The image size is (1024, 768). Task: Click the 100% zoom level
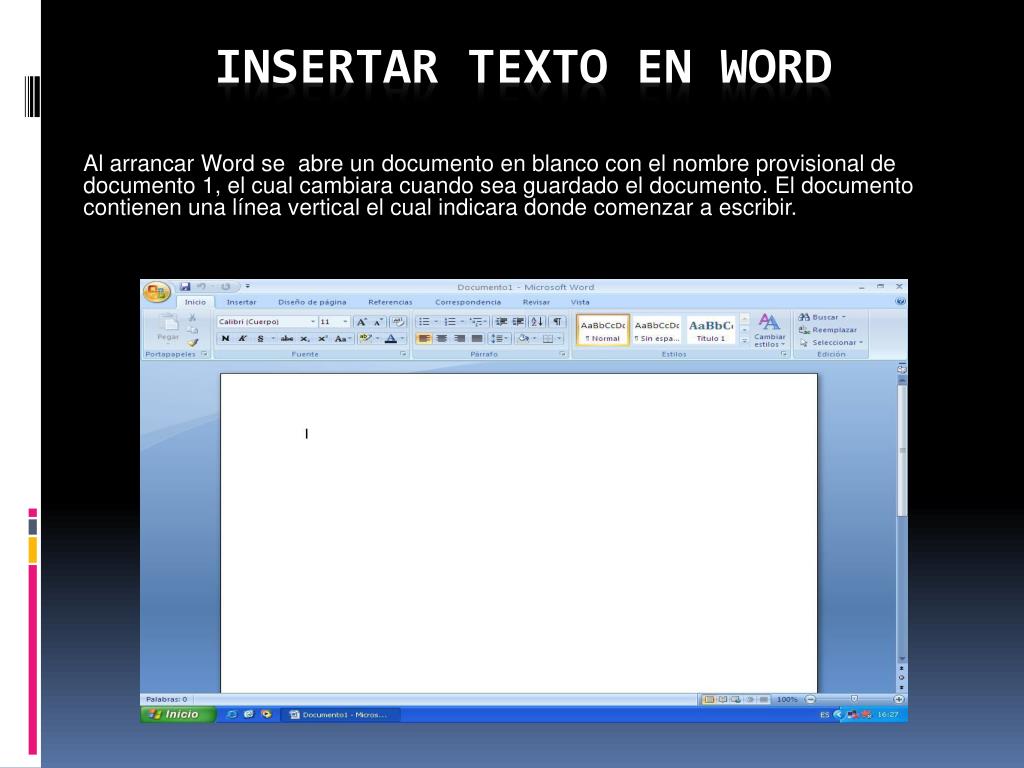(787, 699)
